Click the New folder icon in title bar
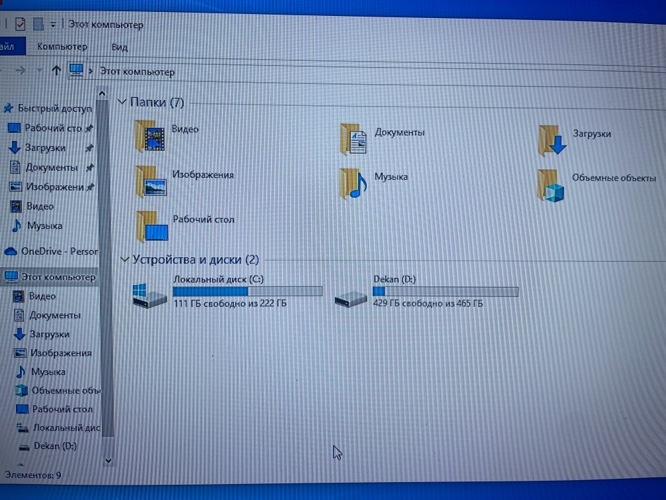This screenshot has height=500, width=666. click(x=38, y=24)
